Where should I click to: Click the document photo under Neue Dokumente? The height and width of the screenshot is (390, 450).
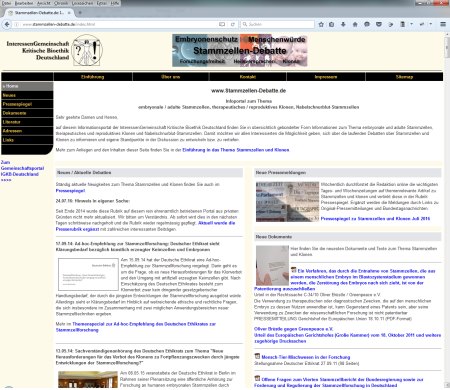(x=272, y=265)
